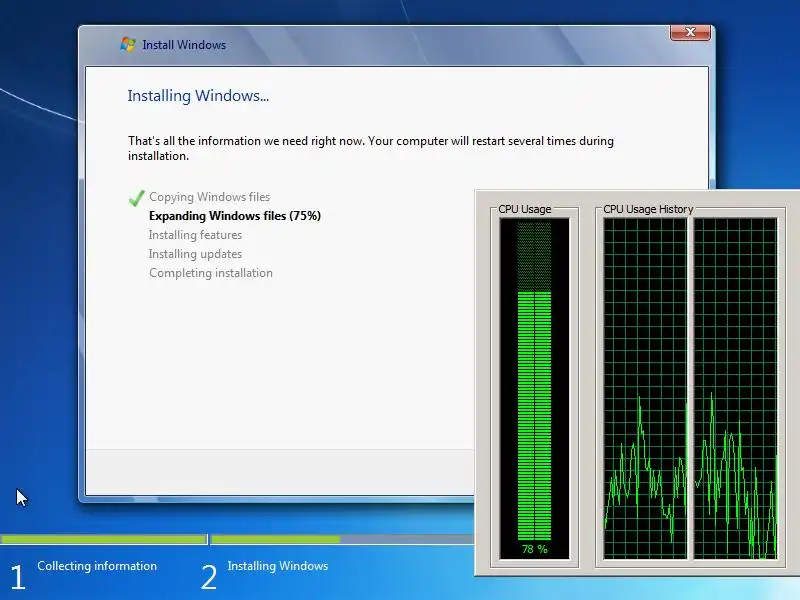
Task: Click the step number 1 at bottom
Action: tap(17, 578)
